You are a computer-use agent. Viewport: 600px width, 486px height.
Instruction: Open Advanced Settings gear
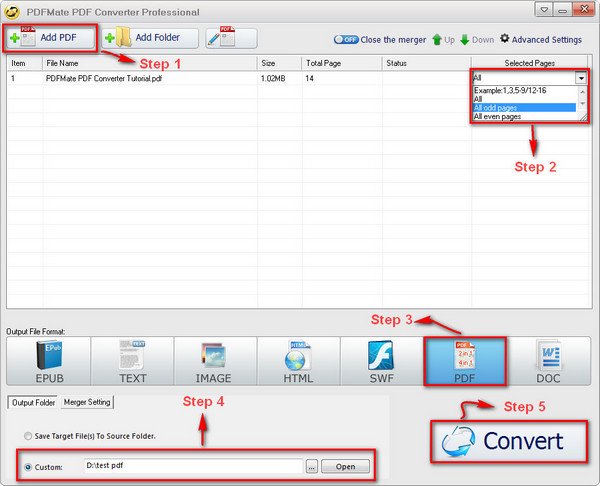pos(541,39)
